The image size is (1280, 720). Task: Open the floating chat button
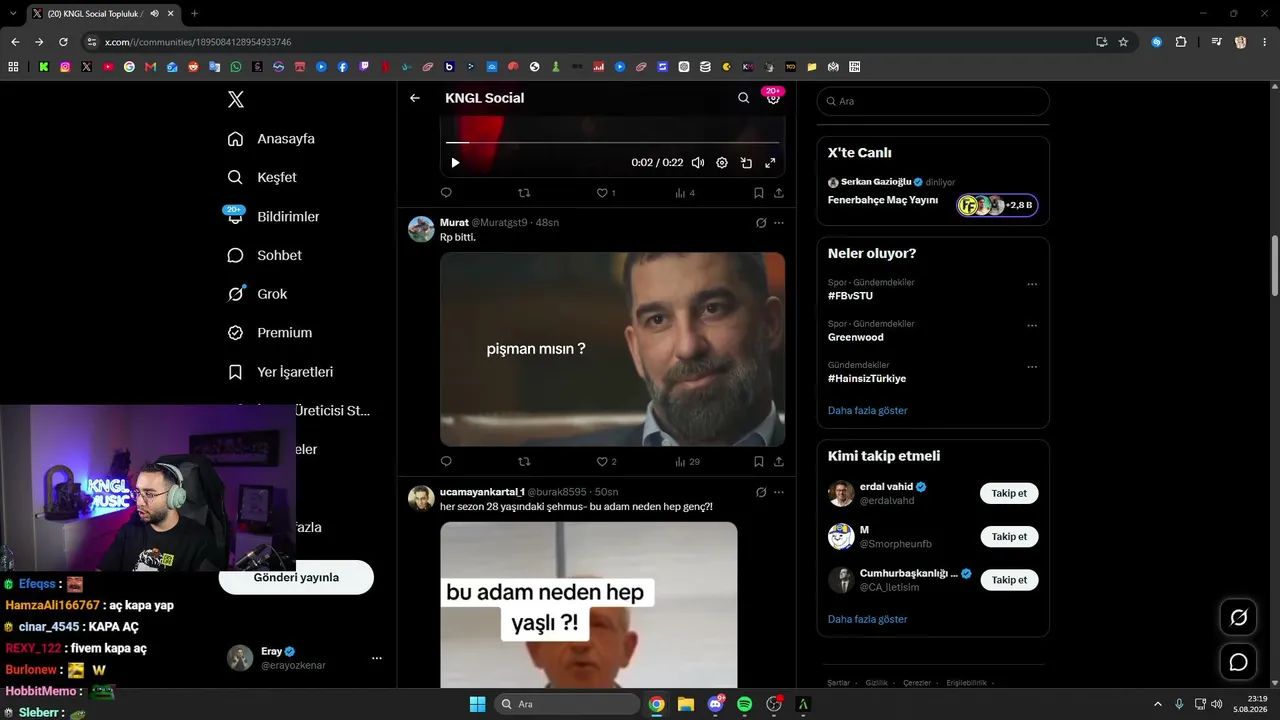pos(1239,662)
